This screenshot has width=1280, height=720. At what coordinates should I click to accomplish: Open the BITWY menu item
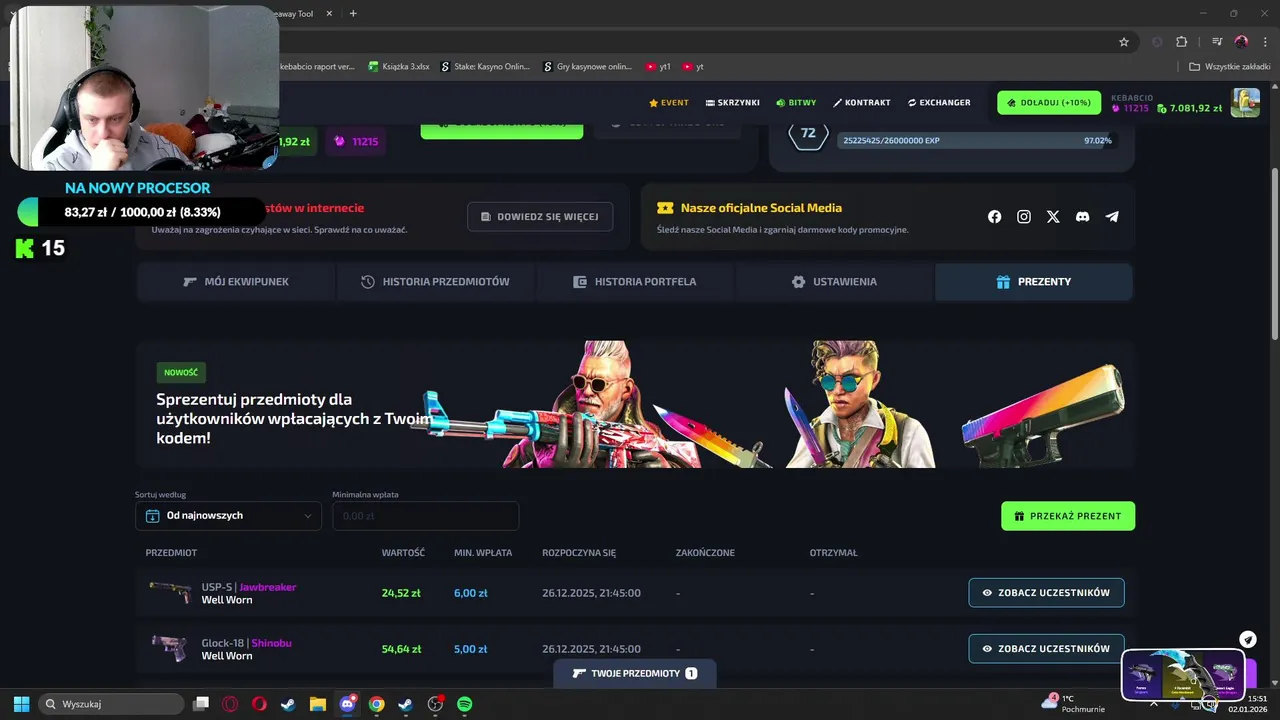[x=796, y=103]
